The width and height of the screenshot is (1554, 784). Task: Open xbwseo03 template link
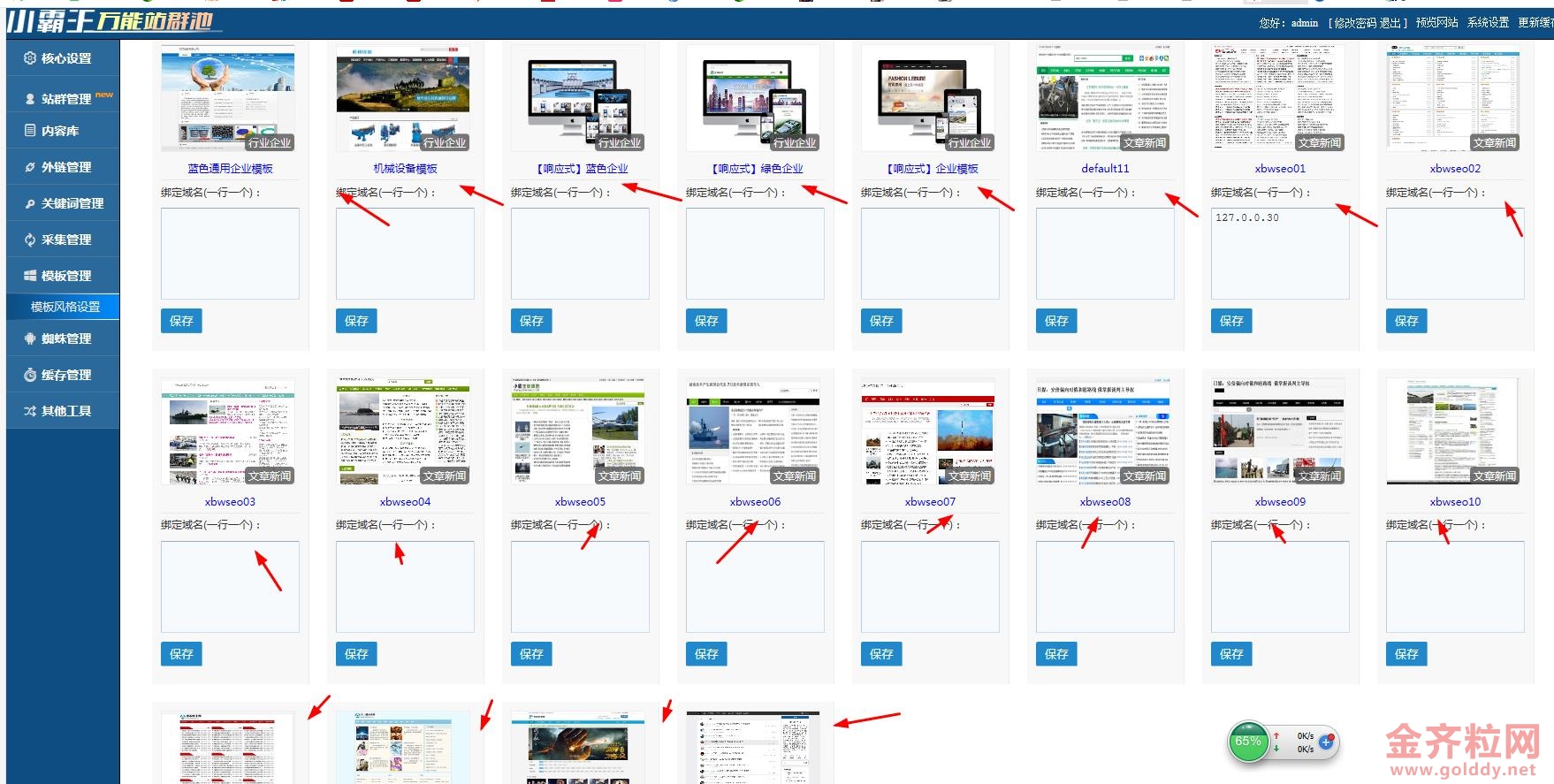pos(230,501)
